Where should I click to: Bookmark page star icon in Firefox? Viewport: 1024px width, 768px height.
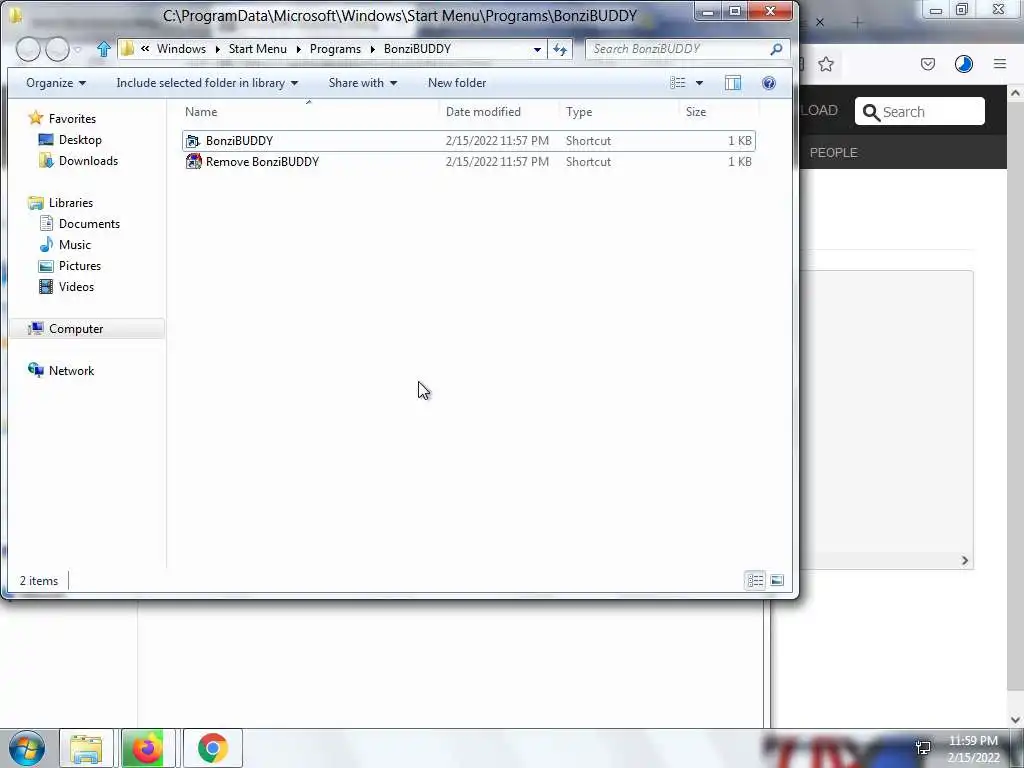[x=826, y=64]
